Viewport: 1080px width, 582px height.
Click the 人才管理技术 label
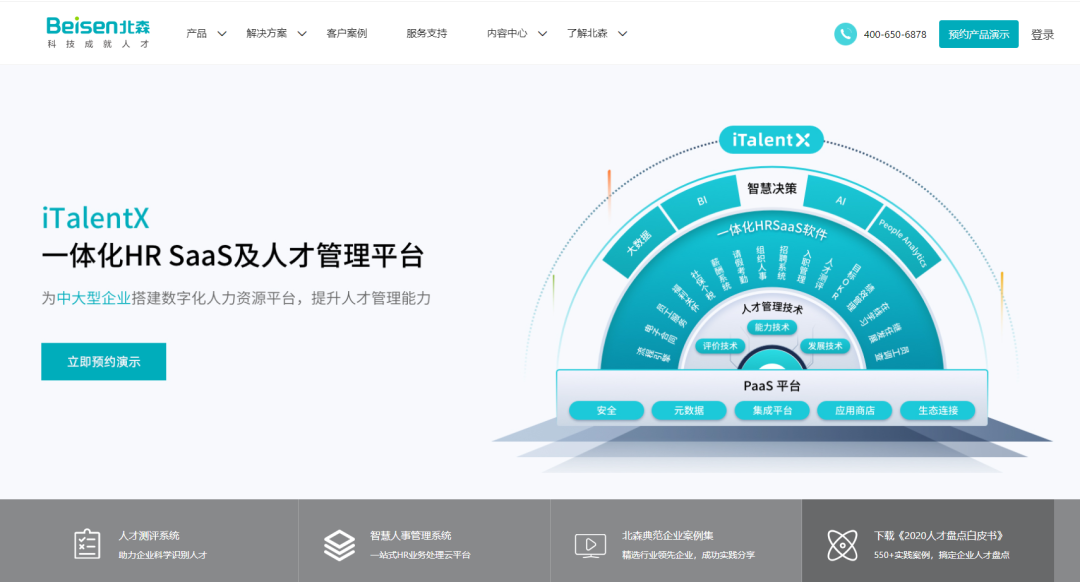[772, 307]
